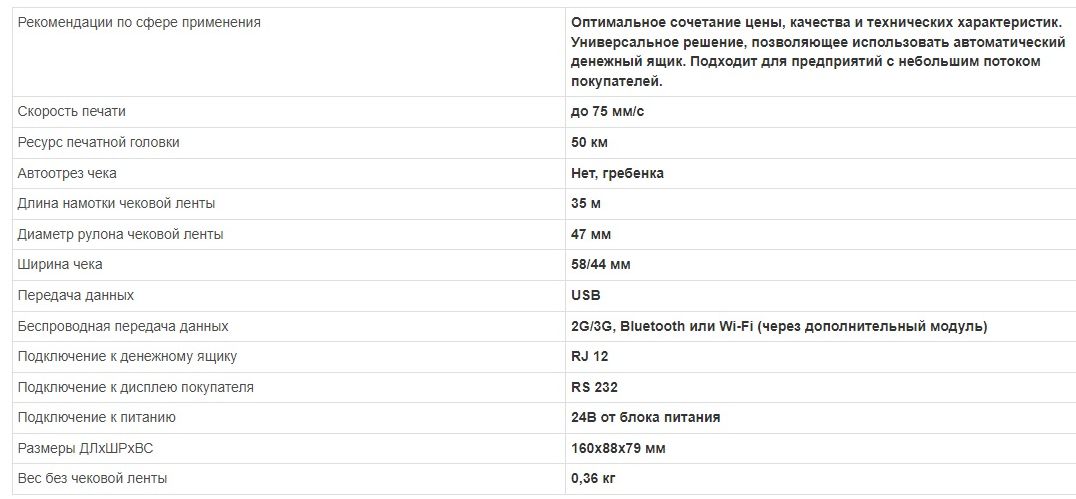Select the 'RS 232' value cell
Image resolution: width=1076 pixels, height=499 pixels.
[x=594, y=388]
